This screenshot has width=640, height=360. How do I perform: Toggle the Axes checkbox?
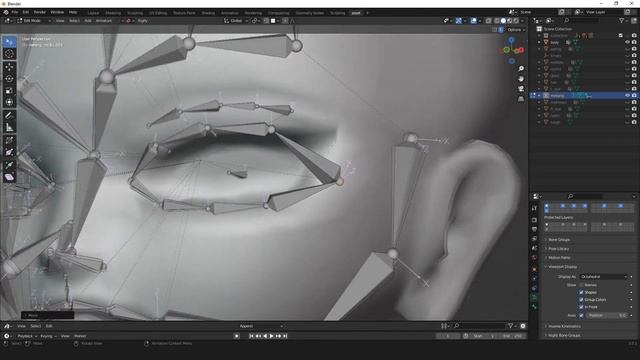click(x=581, y=316)
